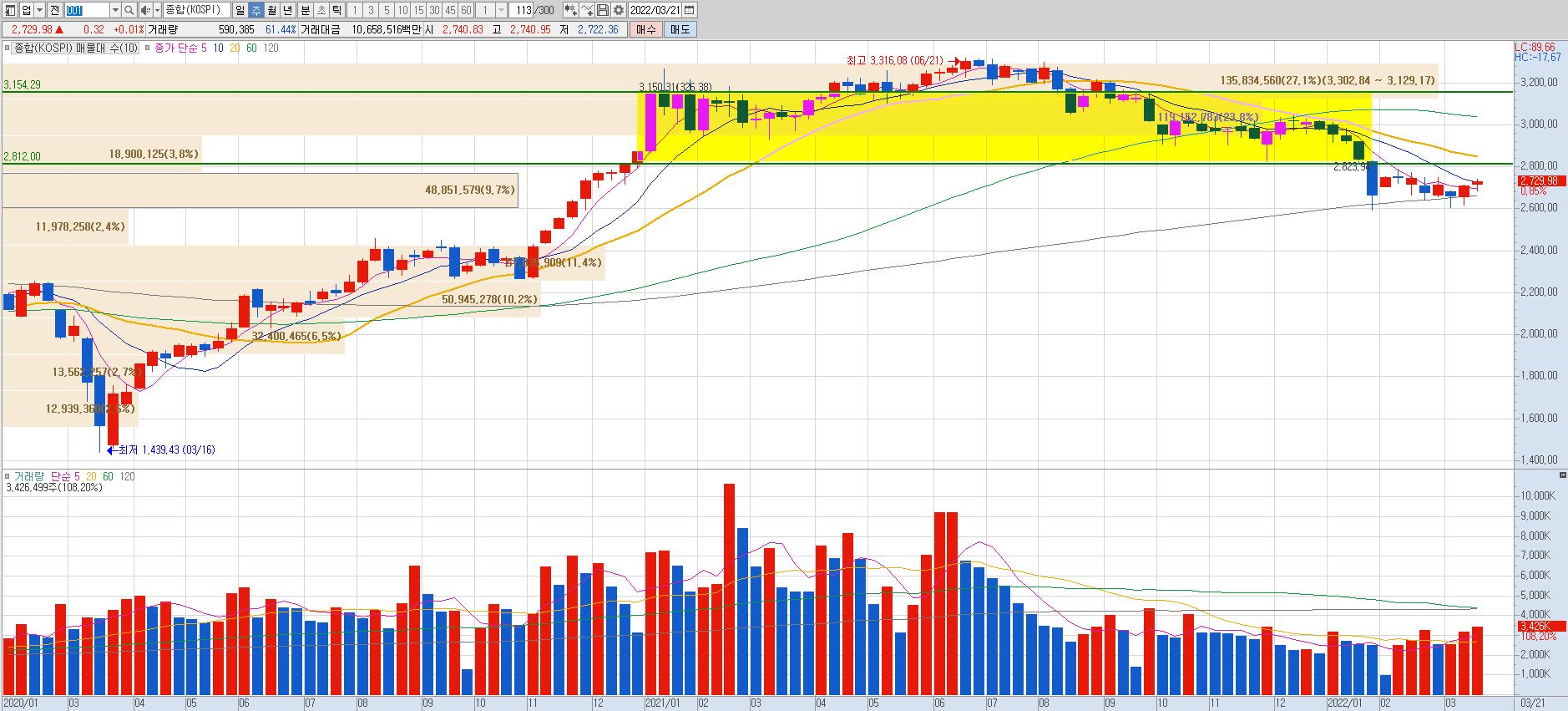Click the 2,812.00 horizontal line label
The width and height of the screenshot is (1568, 711).
tap(22, 156)
